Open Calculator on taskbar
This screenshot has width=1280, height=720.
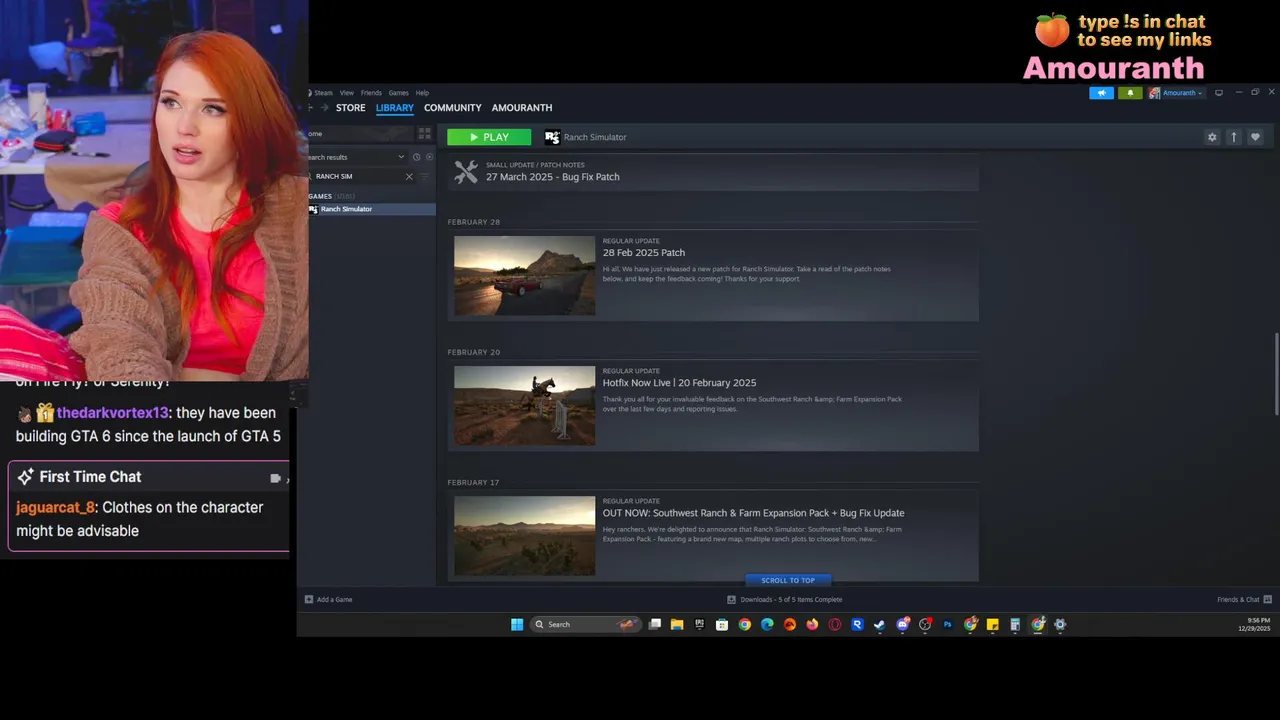coord(1015,624)
